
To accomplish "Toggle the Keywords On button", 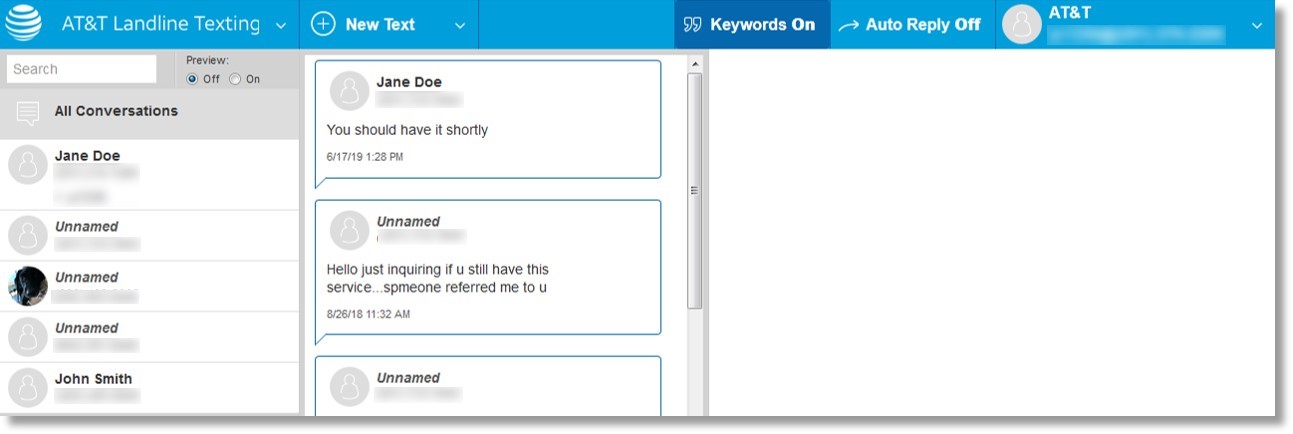I will [752, 24].
